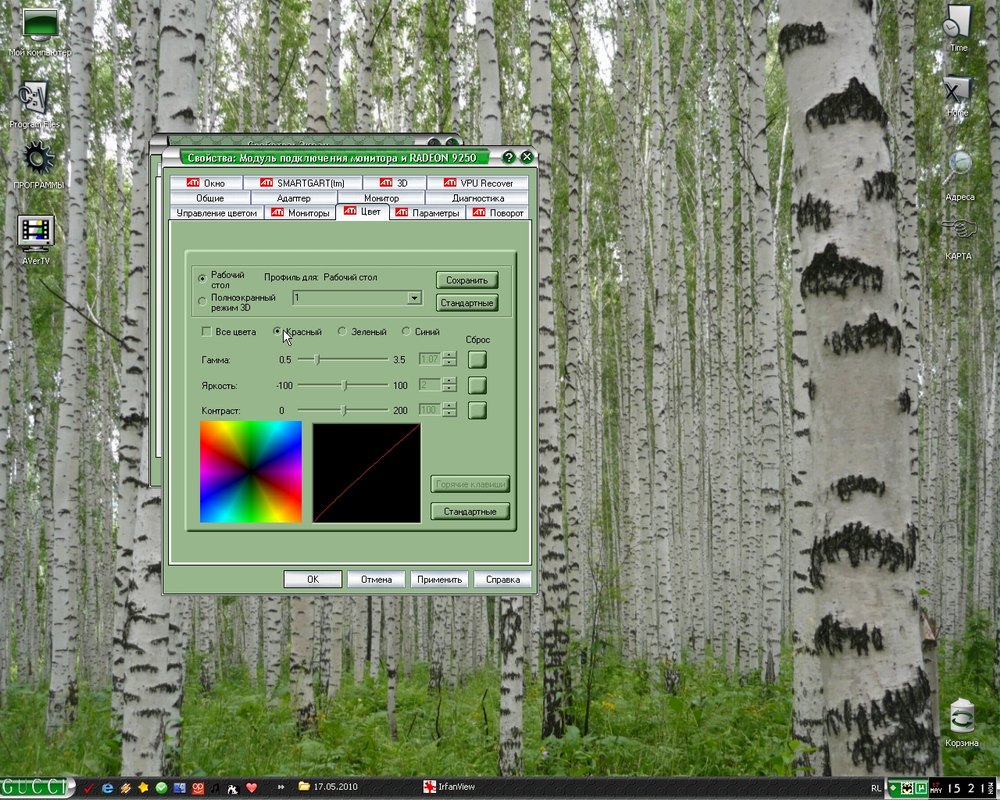Click the yellow star quick-launch icon
This screenshot has height=800, width=1000.
point(143,788)
